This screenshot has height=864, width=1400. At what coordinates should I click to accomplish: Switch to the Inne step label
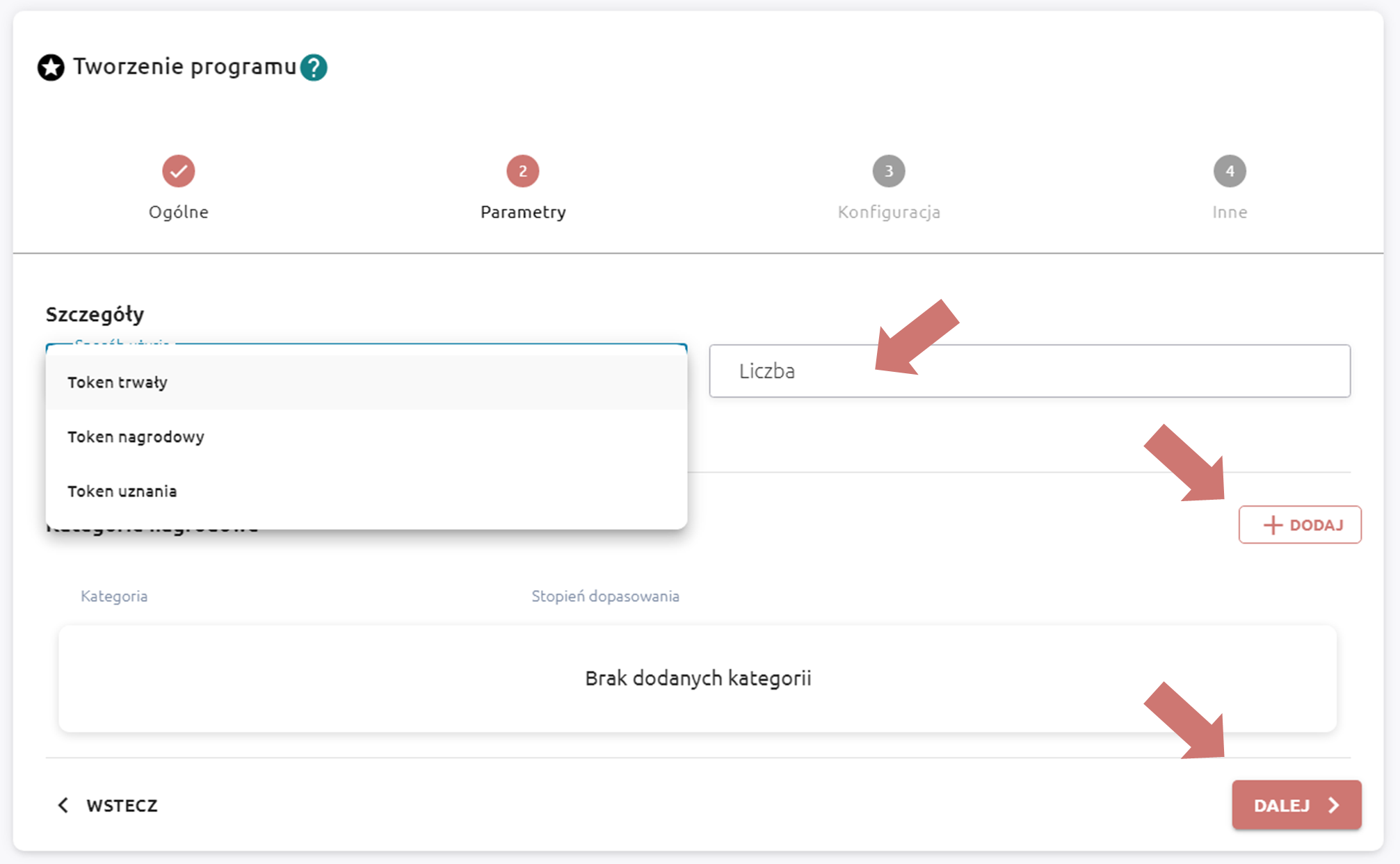pos(1229,212)
